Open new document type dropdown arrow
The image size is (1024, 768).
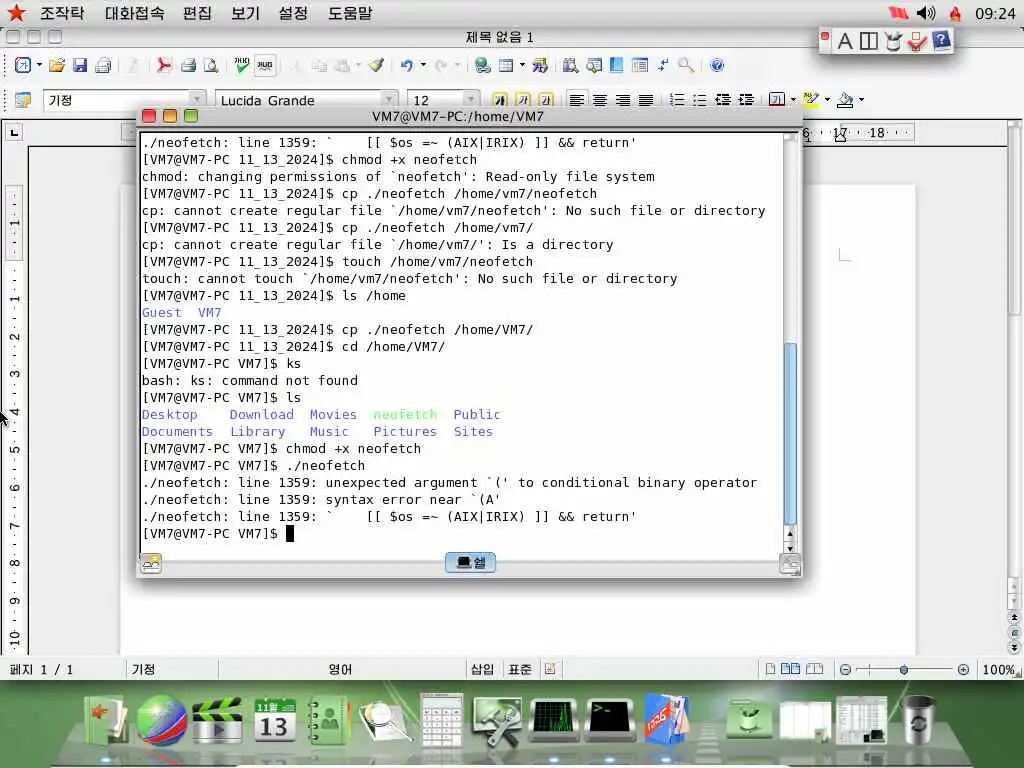coord(39,65)
